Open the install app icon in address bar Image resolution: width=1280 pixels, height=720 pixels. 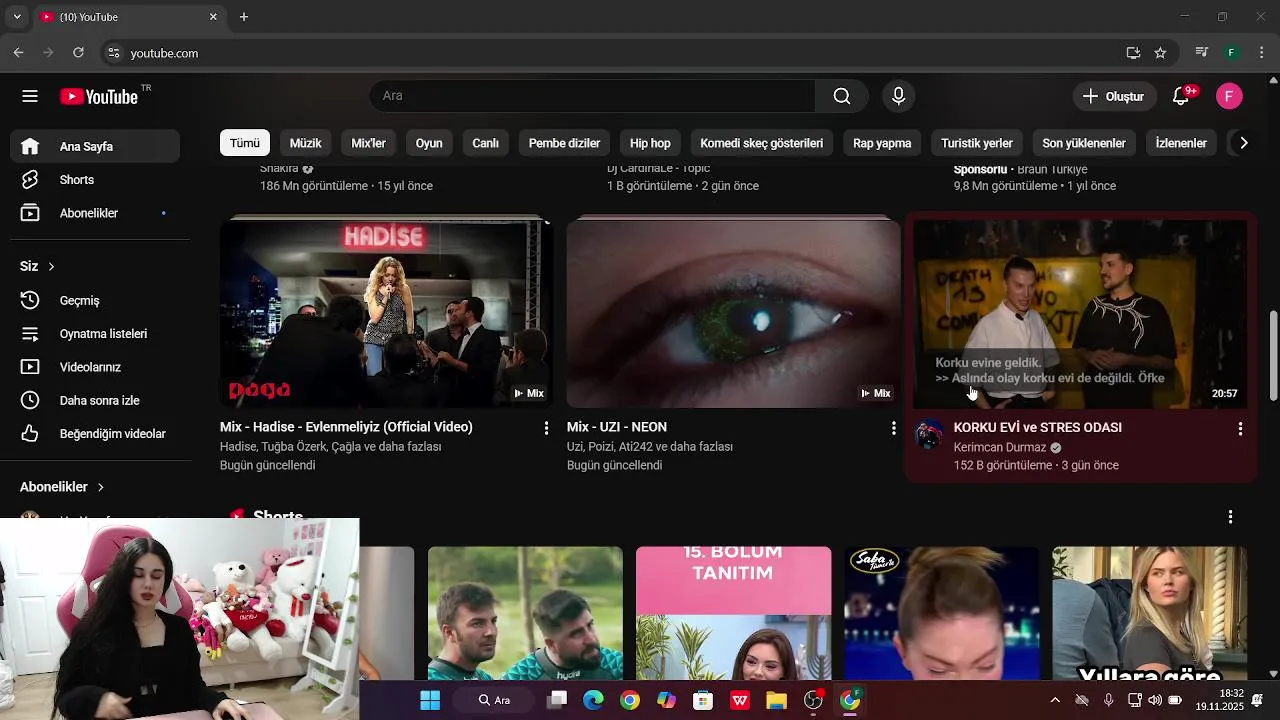tap(1133, 53)
